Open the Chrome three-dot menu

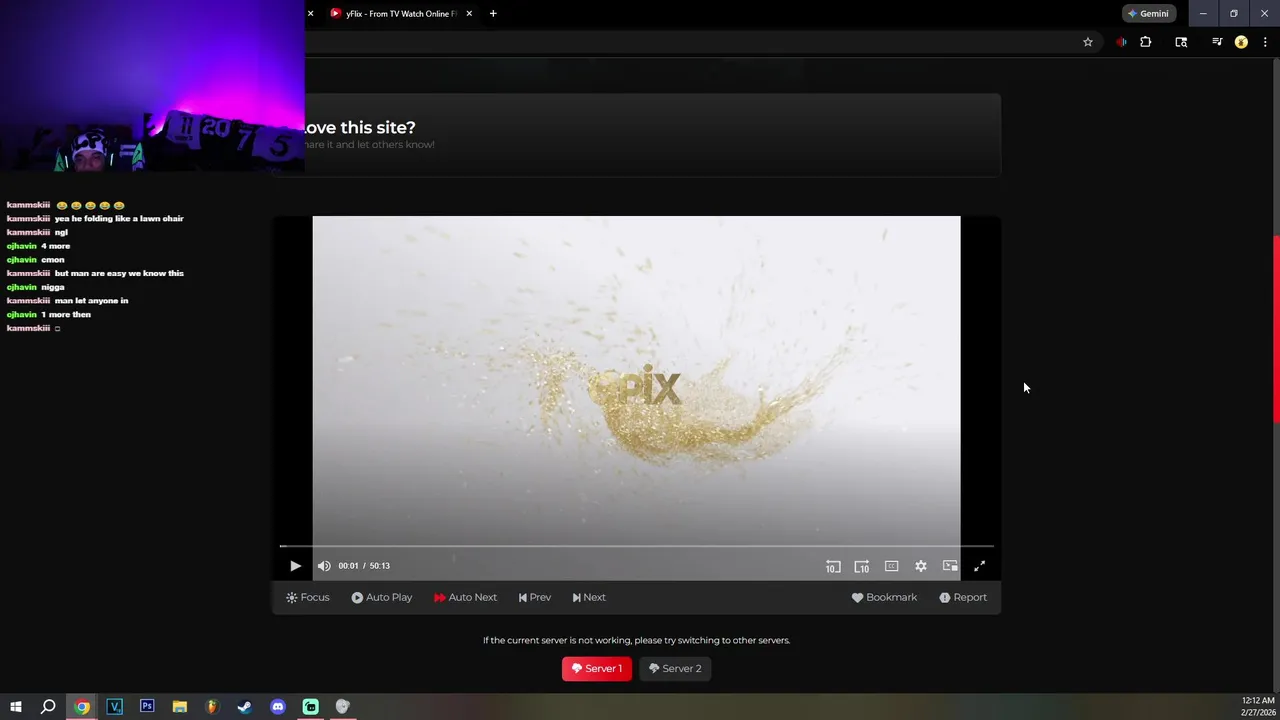pyautogui.click(x=1265, y=42)
